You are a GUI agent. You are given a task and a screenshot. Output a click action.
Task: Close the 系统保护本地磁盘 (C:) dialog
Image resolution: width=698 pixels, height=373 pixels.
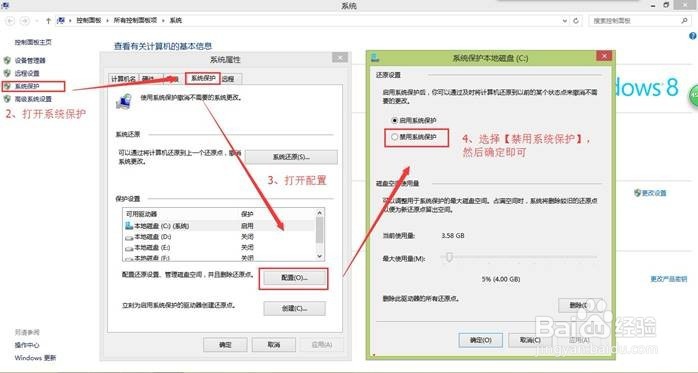click(x=604, y=56)
